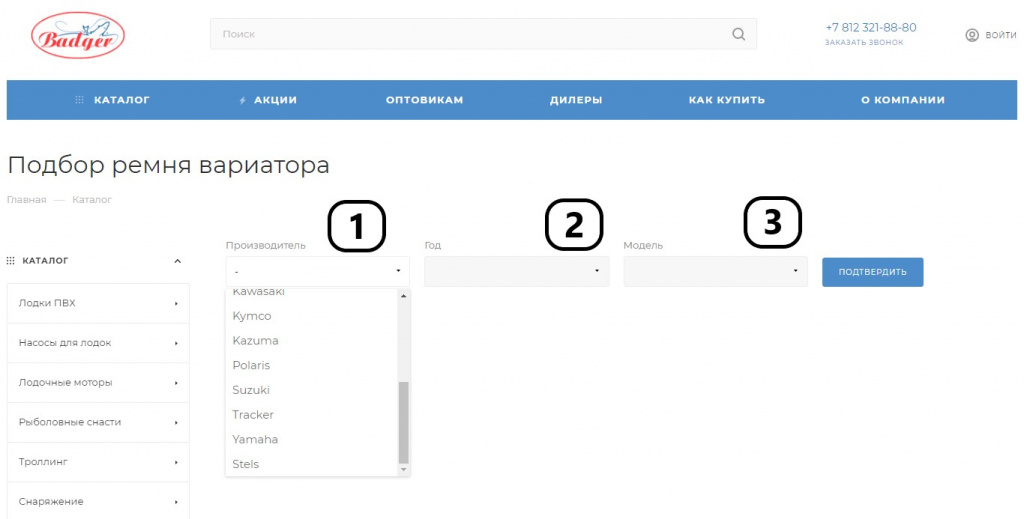
Task: Click the manufacturer list scrollbar down arrow
Action: point(404,469)
